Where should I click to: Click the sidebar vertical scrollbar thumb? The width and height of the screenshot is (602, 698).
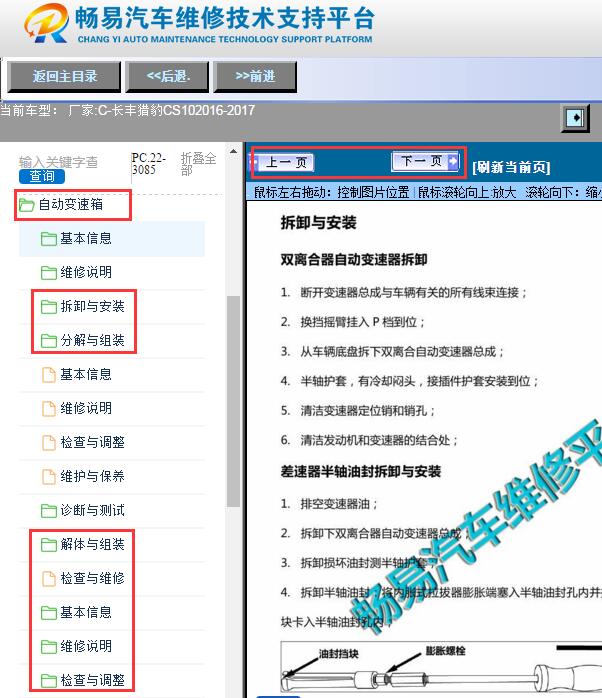[x=233, y=401]
